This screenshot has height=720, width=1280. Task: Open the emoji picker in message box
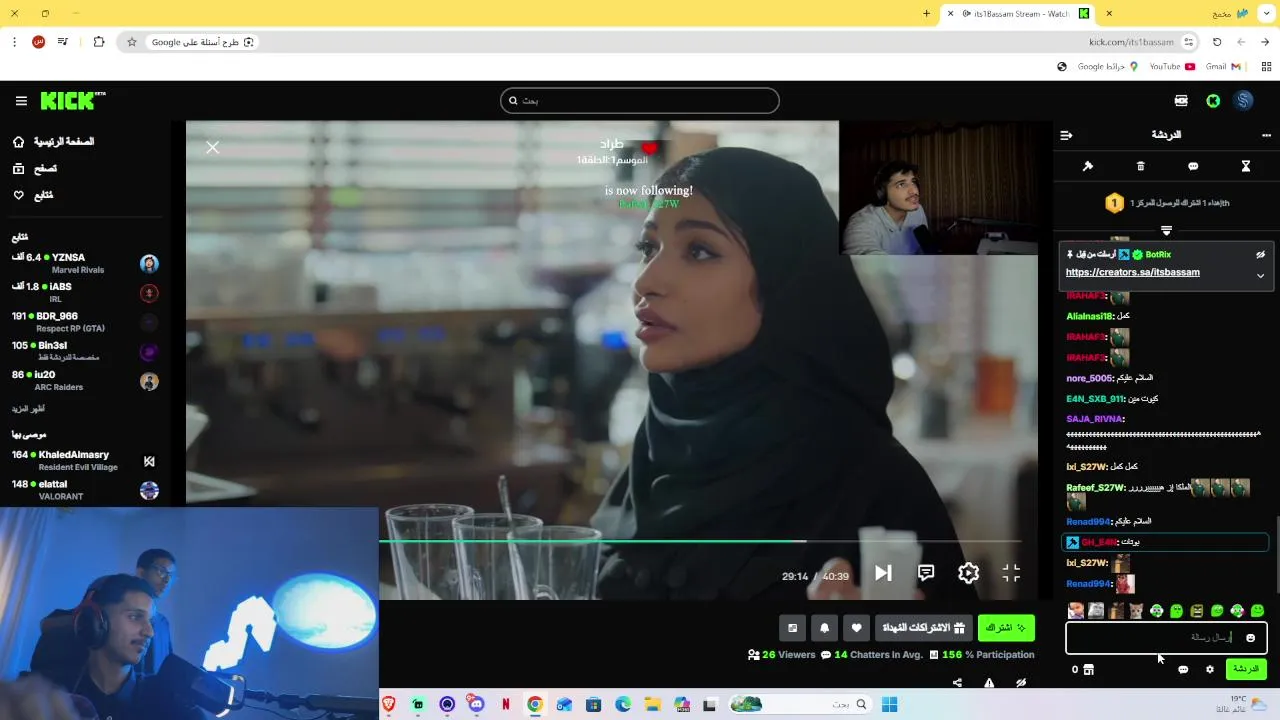[x=1250, y=638]
